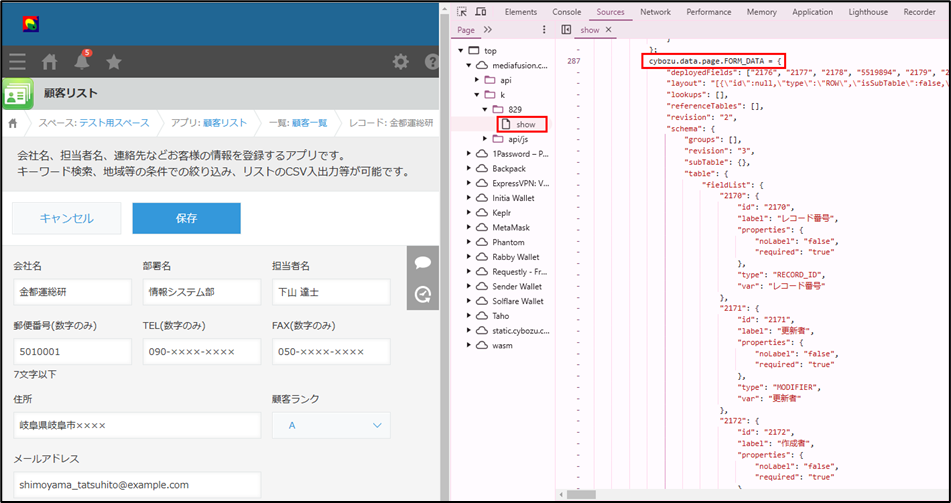Open the kintone hamburger menu

click(x=17, y=62)
